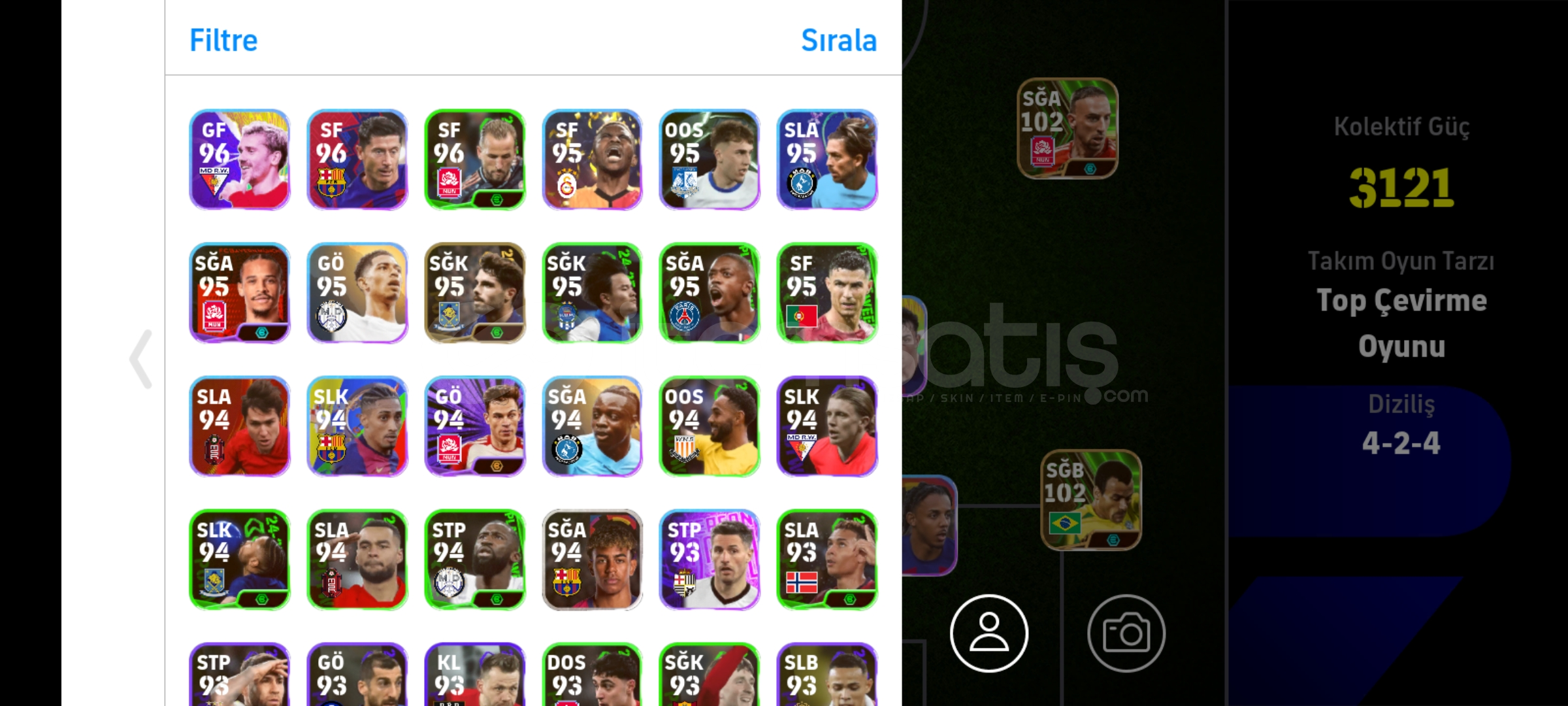This screenshot has height=706, width=1568.
Task: Select the SF 96 Barcelona player card
Action: pos(357,160)
